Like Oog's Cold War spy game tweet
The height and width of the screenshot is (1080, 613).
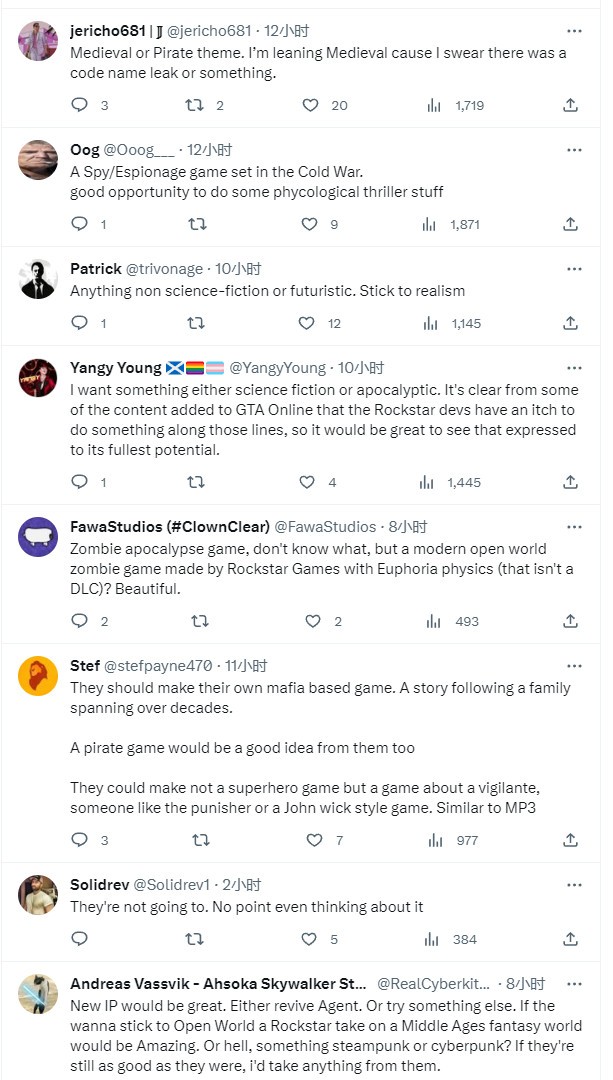pyautogui.click(x=310, y=224)
